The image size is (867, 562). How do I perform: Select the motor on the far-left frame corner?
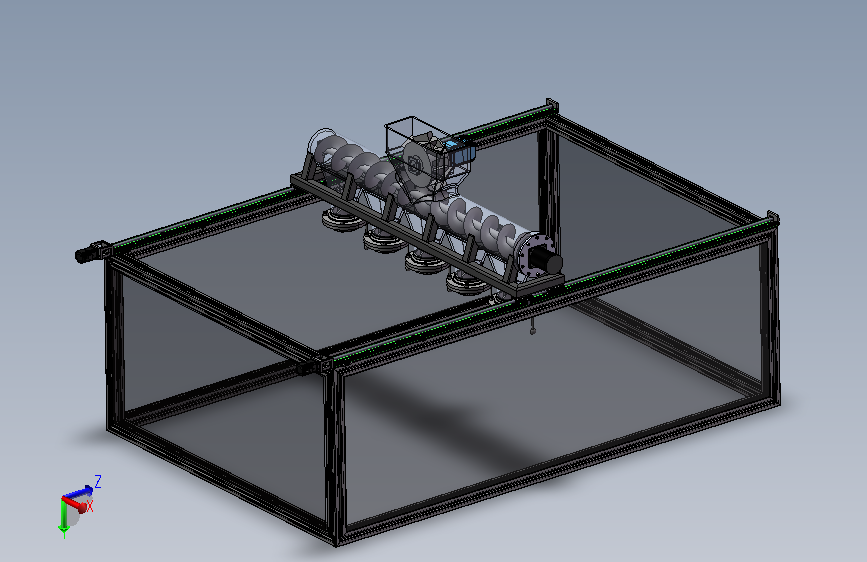(92, 252)
